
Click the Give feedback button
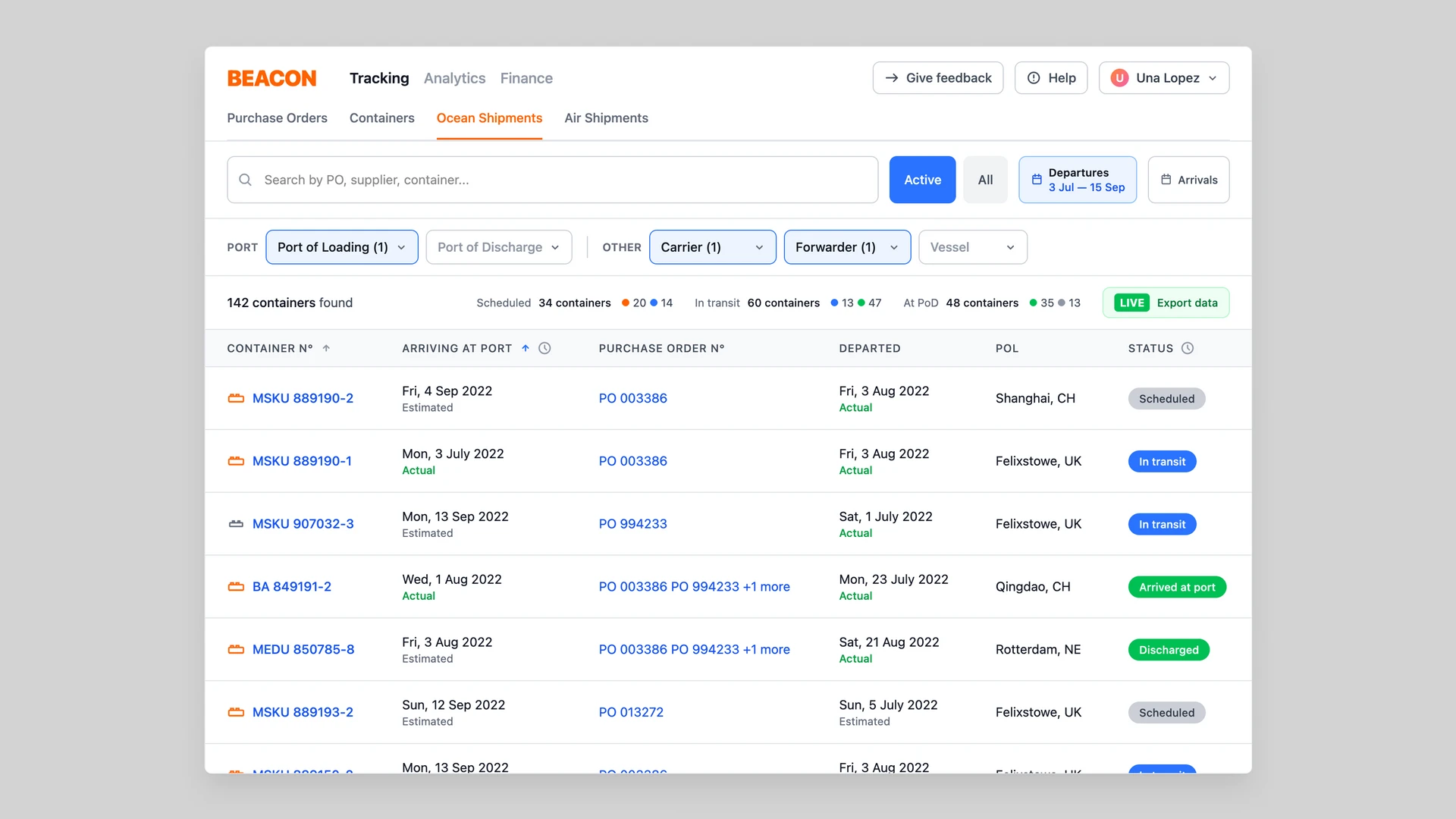click(x=937, y=77)
